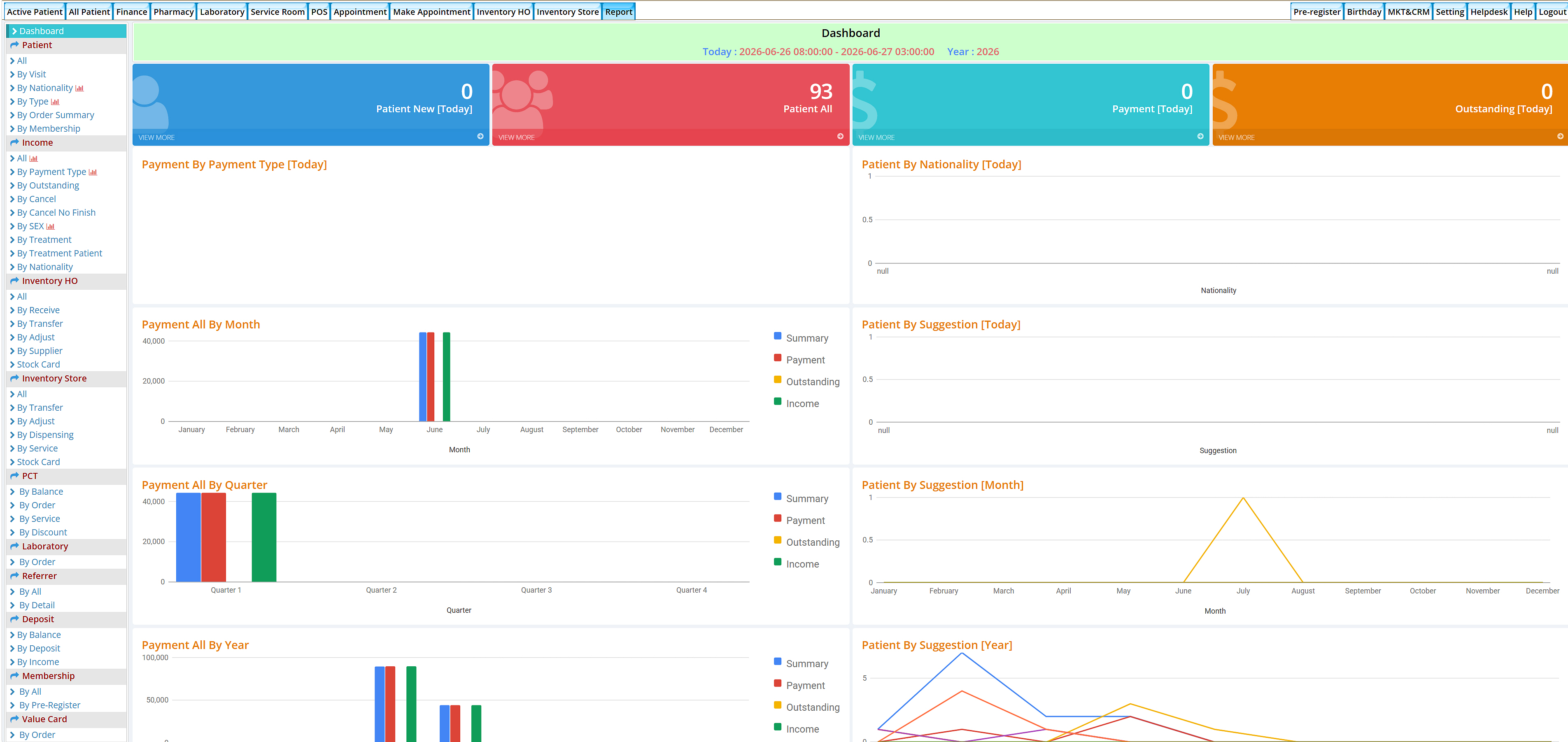1568x742 pixels.
Task: Click arrow icon on Outstanding Today card
Action: (1560, 136)
